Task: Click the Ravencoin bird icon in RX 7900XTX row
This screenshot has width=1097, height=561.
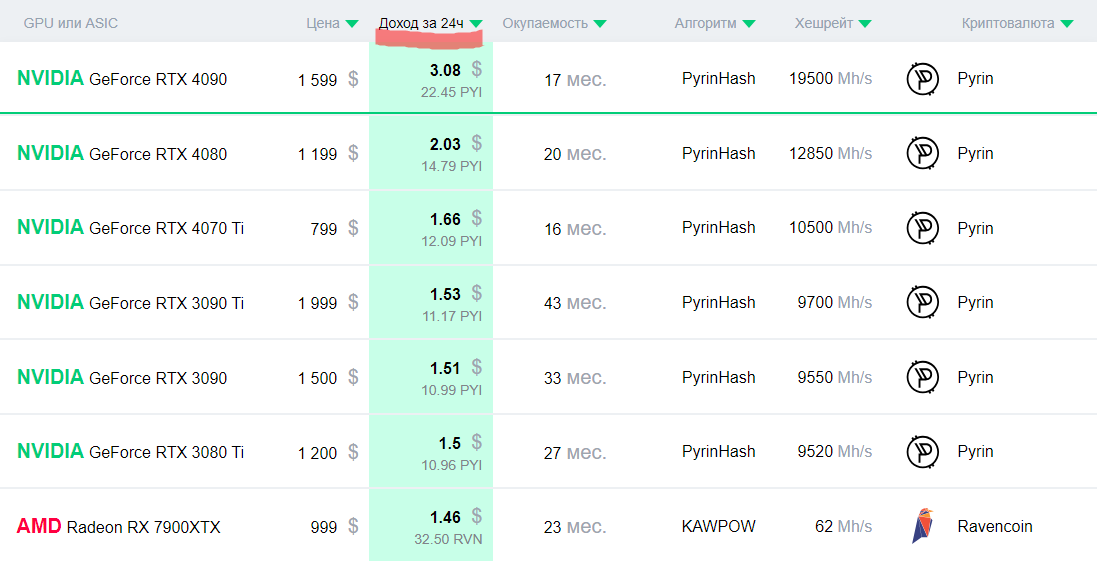Action: pyautogui.click(x=922, y=526)
